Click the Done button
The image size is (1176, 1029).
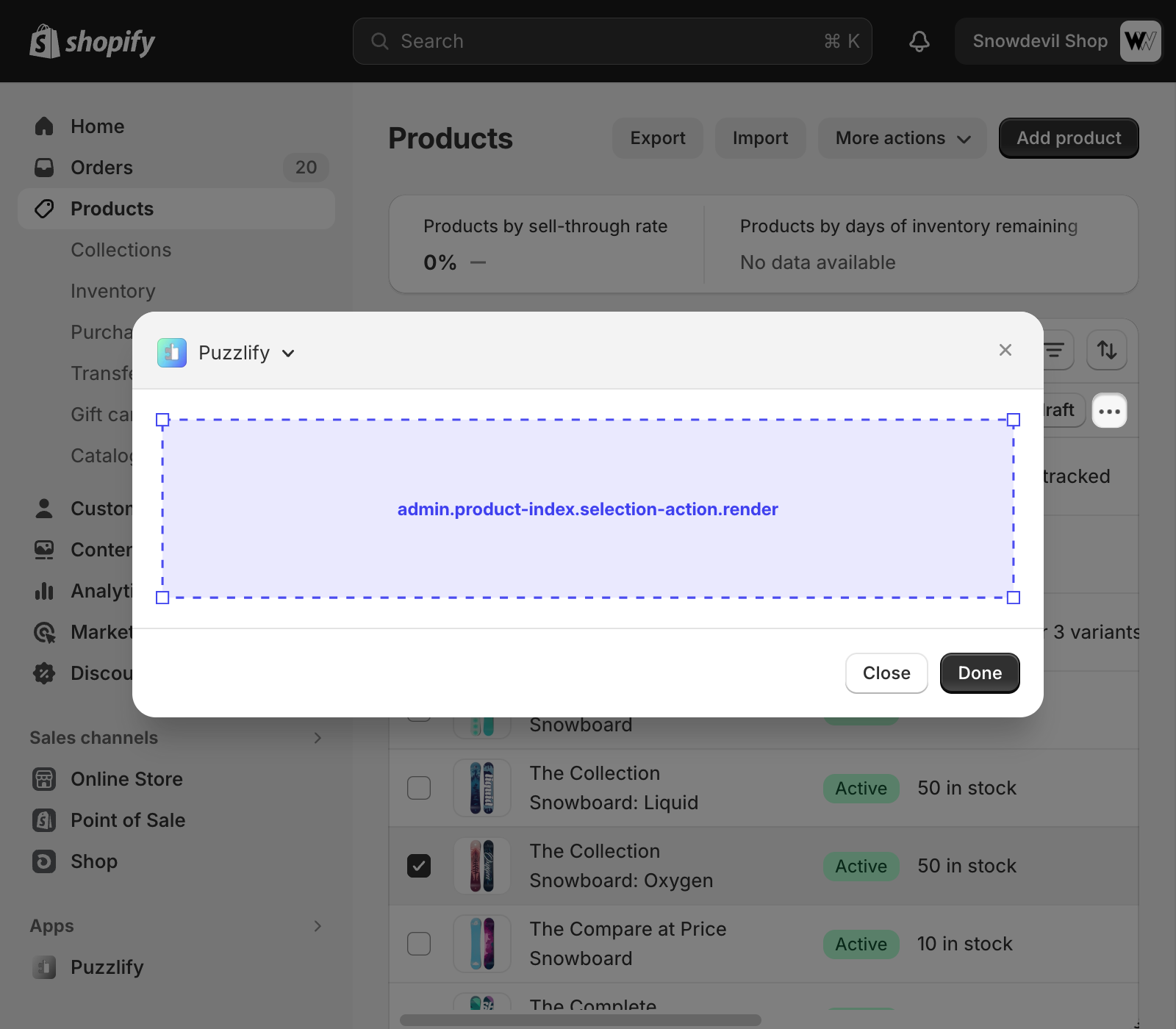[x=979, y=673]
